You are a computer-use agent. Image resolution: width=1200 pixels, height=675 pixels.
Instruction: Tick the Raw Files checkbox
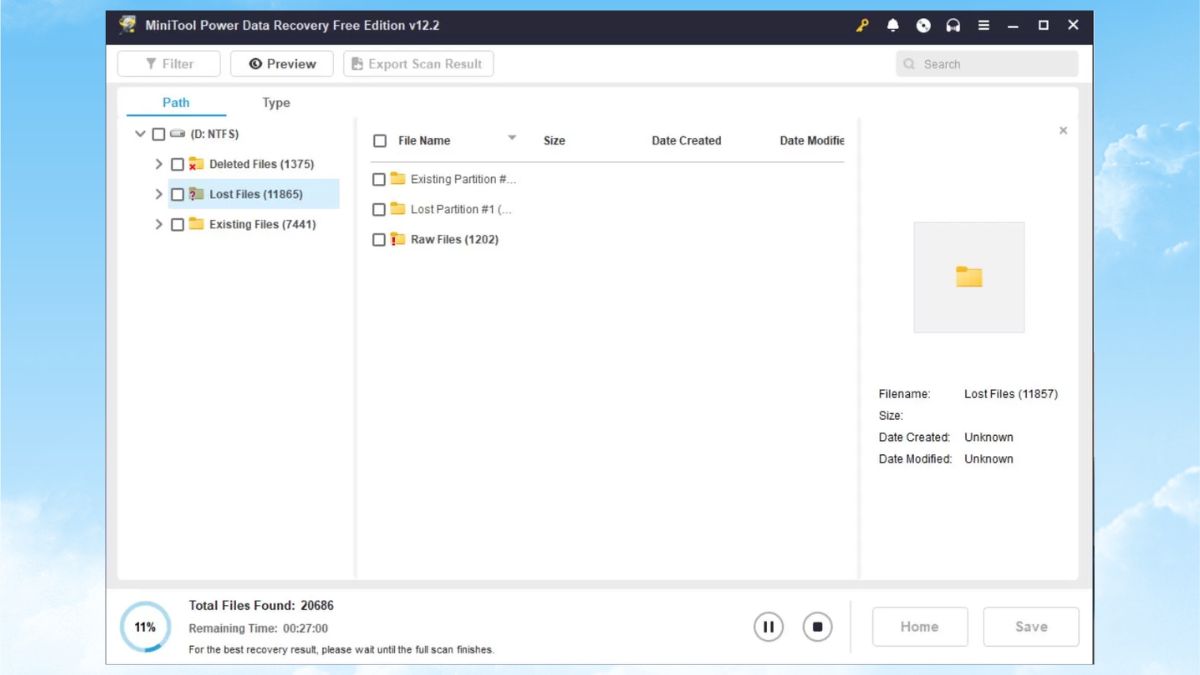(379, 240)
